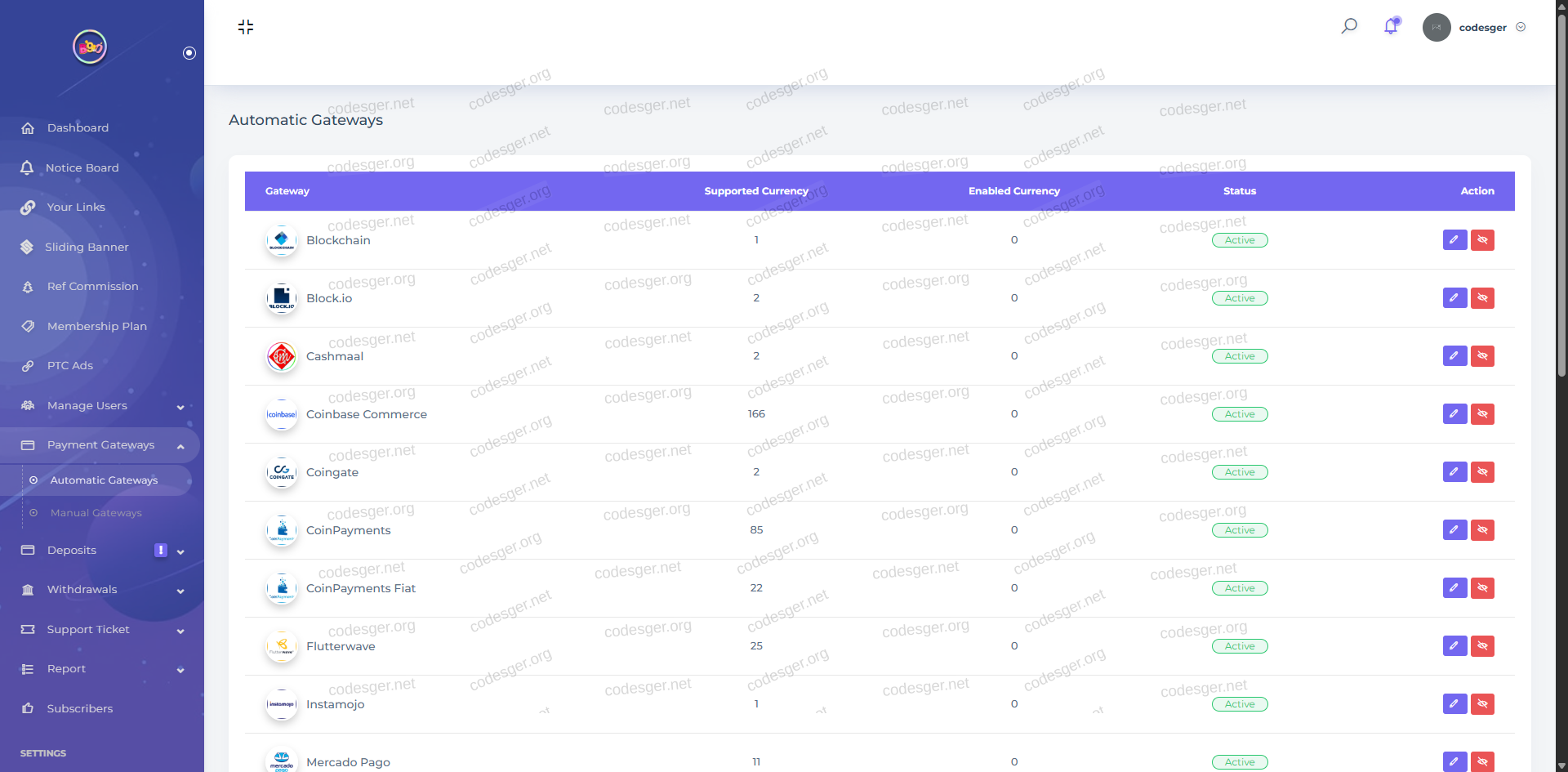Click the Cashmaal gateway logo
Screen dimensions: 1568x772
282,357
